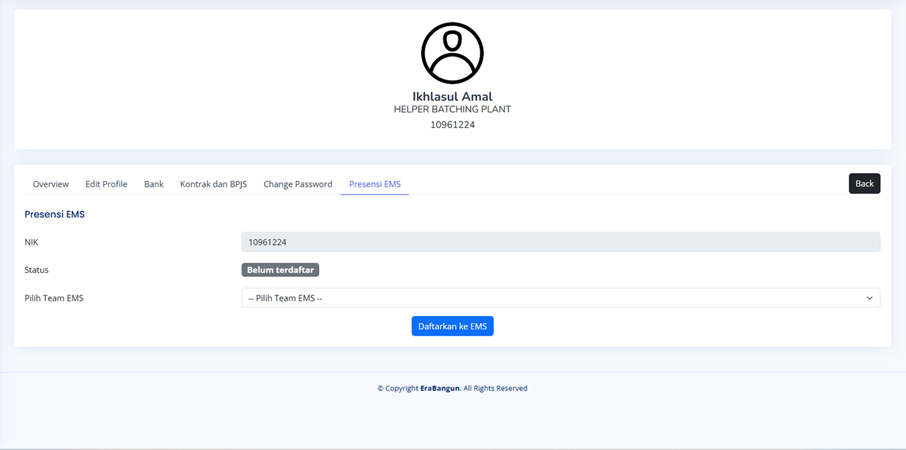Click the Daftarkan ke EMS button
The height and width of the screenshot is (450, 906).
452,326
